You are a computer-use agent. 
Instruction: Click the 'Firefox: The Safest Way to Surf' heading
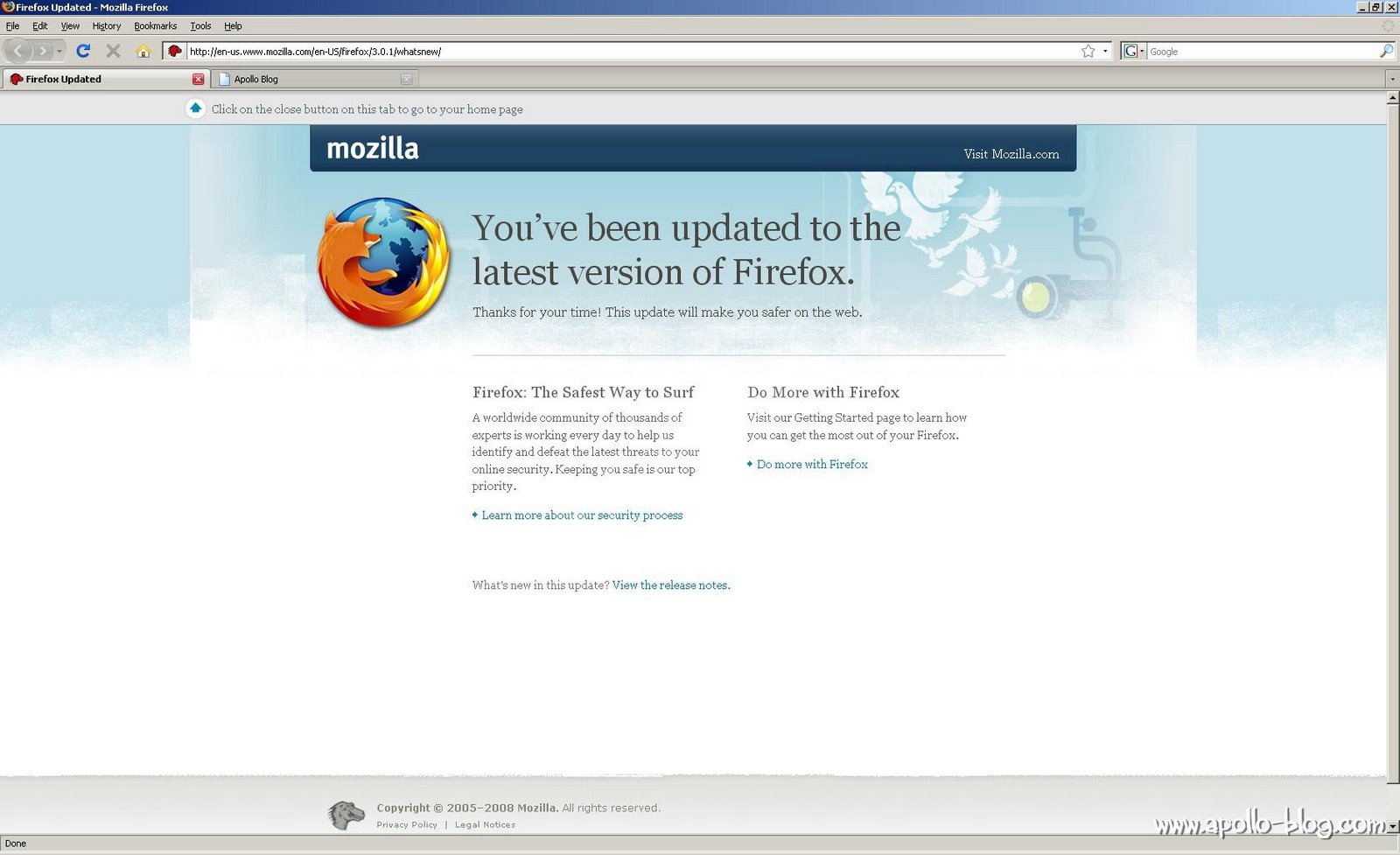pyautogui.click(x=584, y=393)
